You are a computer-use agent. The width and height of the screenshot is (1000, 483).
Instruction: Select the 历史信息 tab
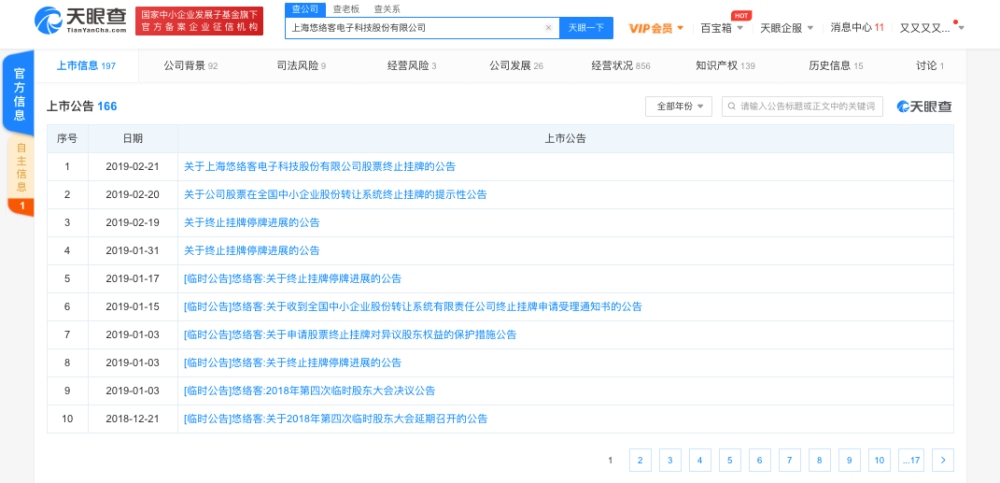pos(835,66)
